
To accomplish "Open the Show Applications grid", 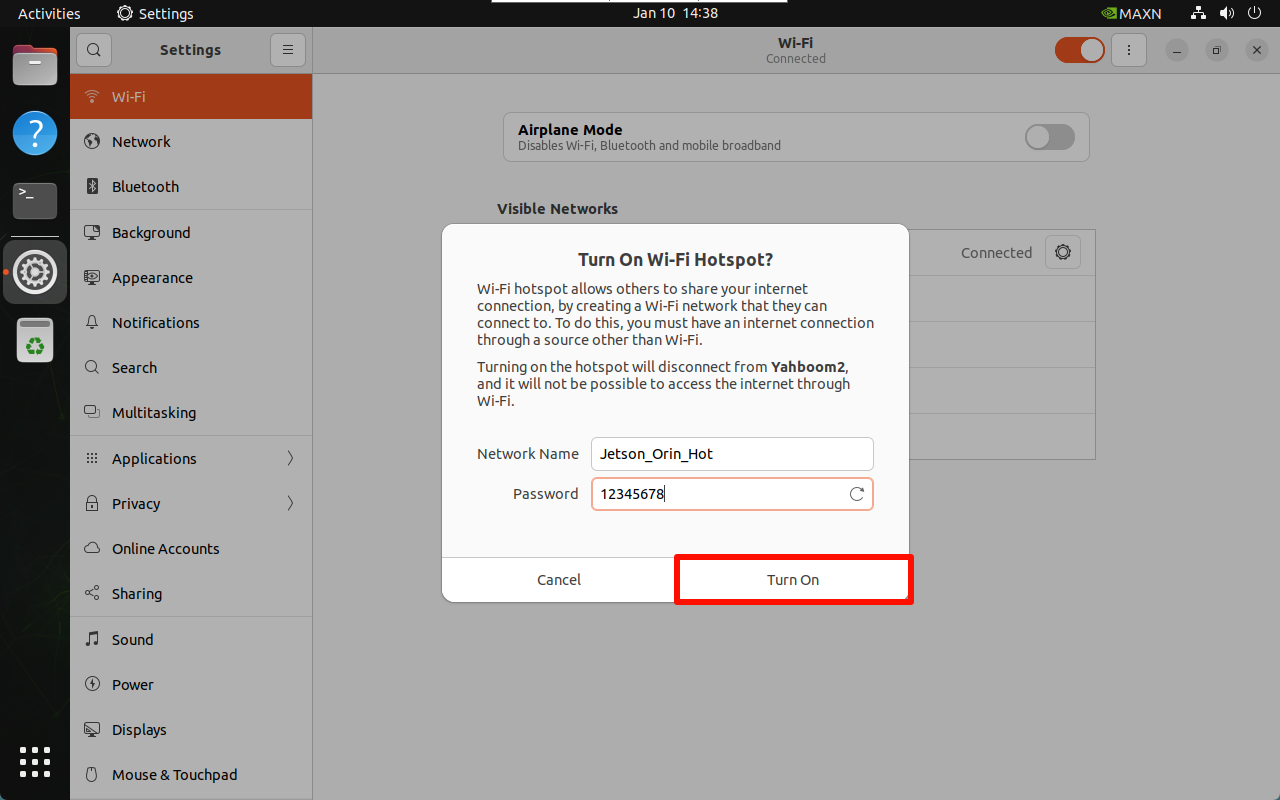I will [35, 762].
